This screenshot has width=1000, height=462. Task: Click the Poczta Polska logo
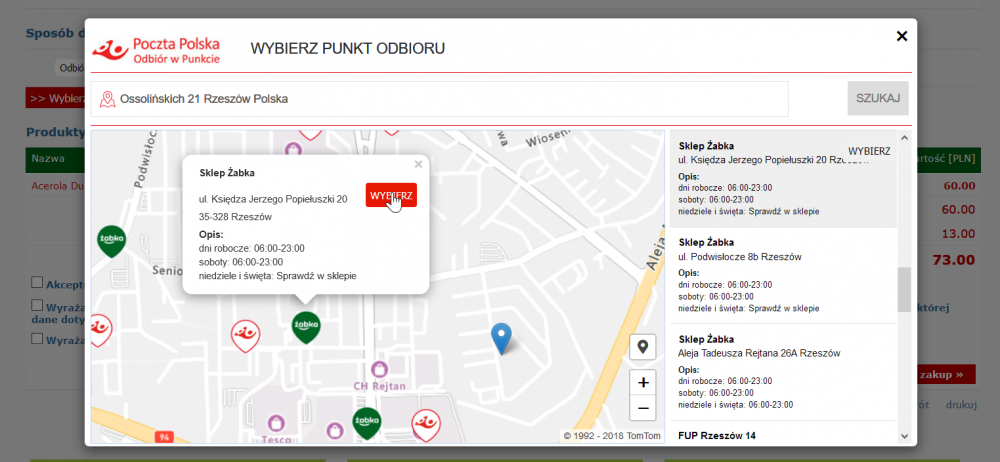[156, 50]
